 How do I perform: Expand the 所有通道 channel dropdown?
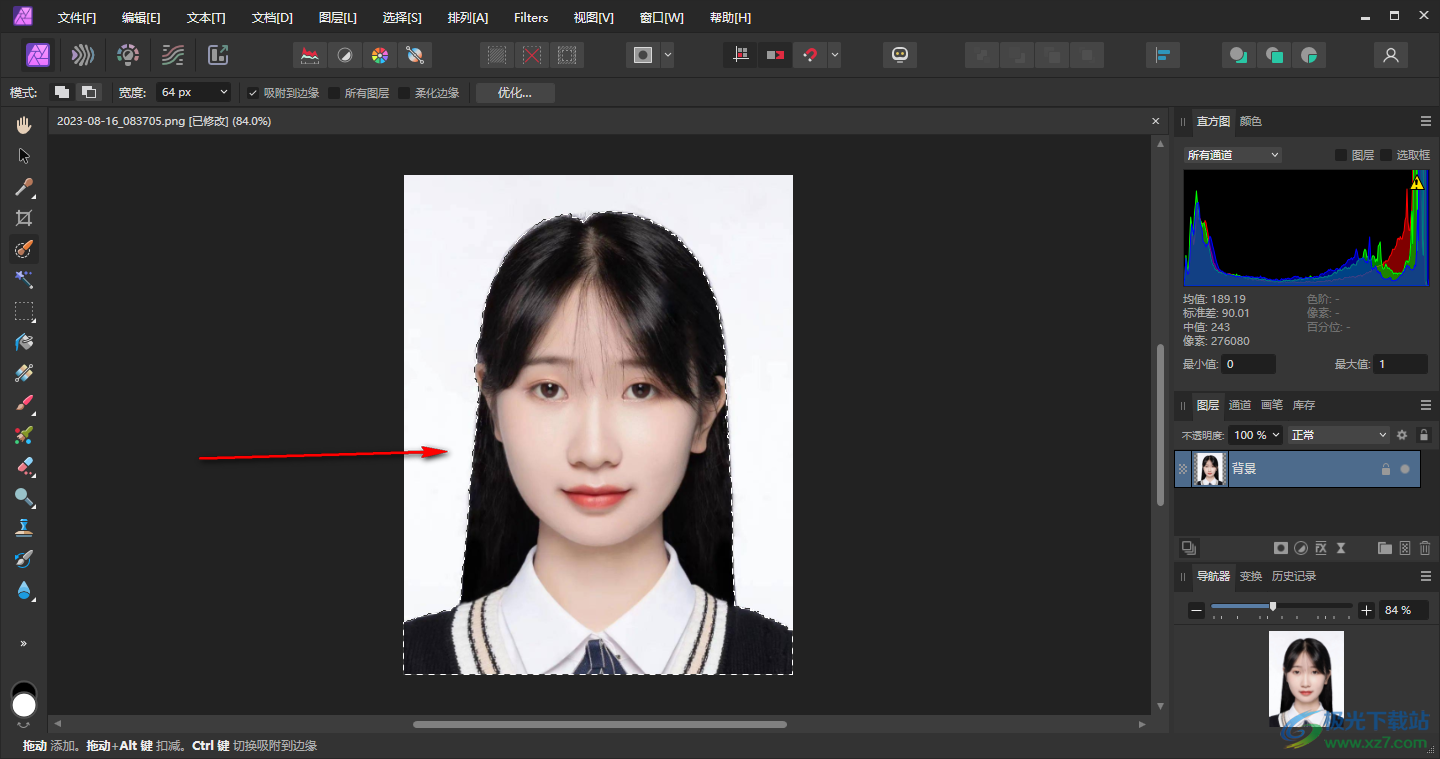[1232, 155]
